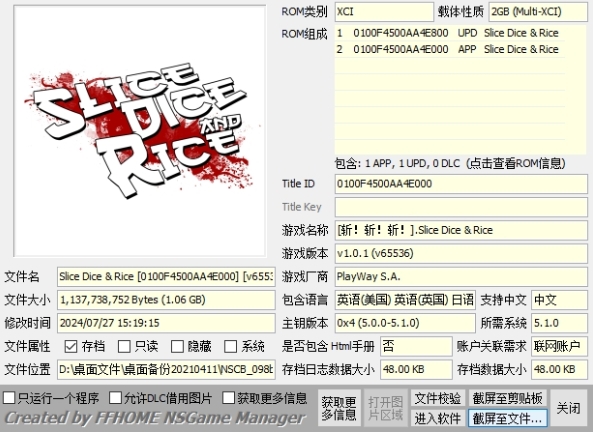The image size is (593, 432).
Task: Click the Title ID field
Action: point(461,184)
